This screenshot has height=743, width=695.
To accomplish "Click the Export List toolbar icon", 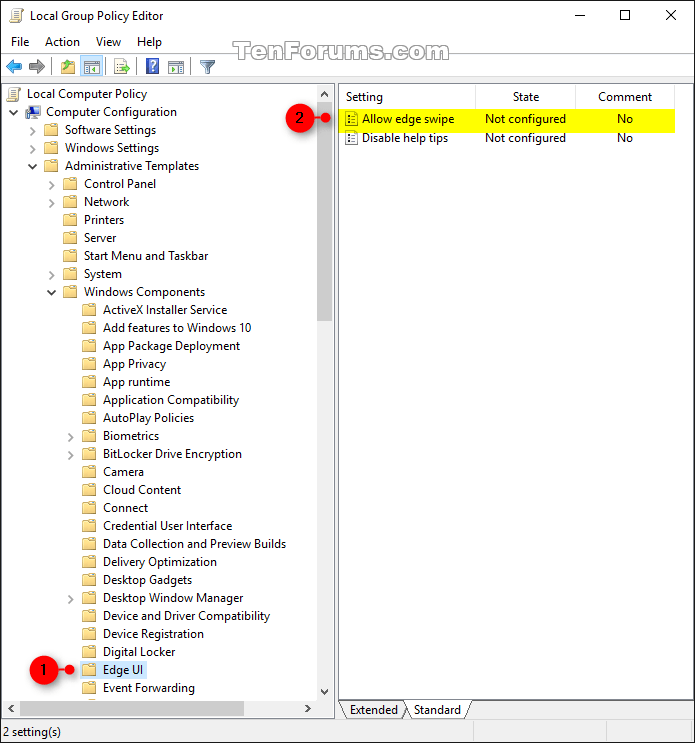I will (122, 67).
